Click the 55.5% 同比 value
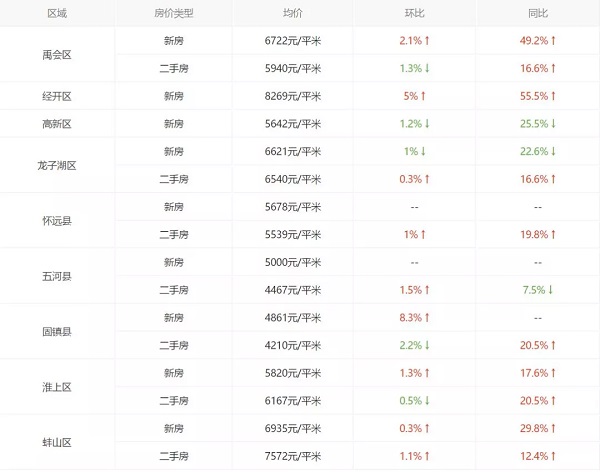 click(538, 96)
